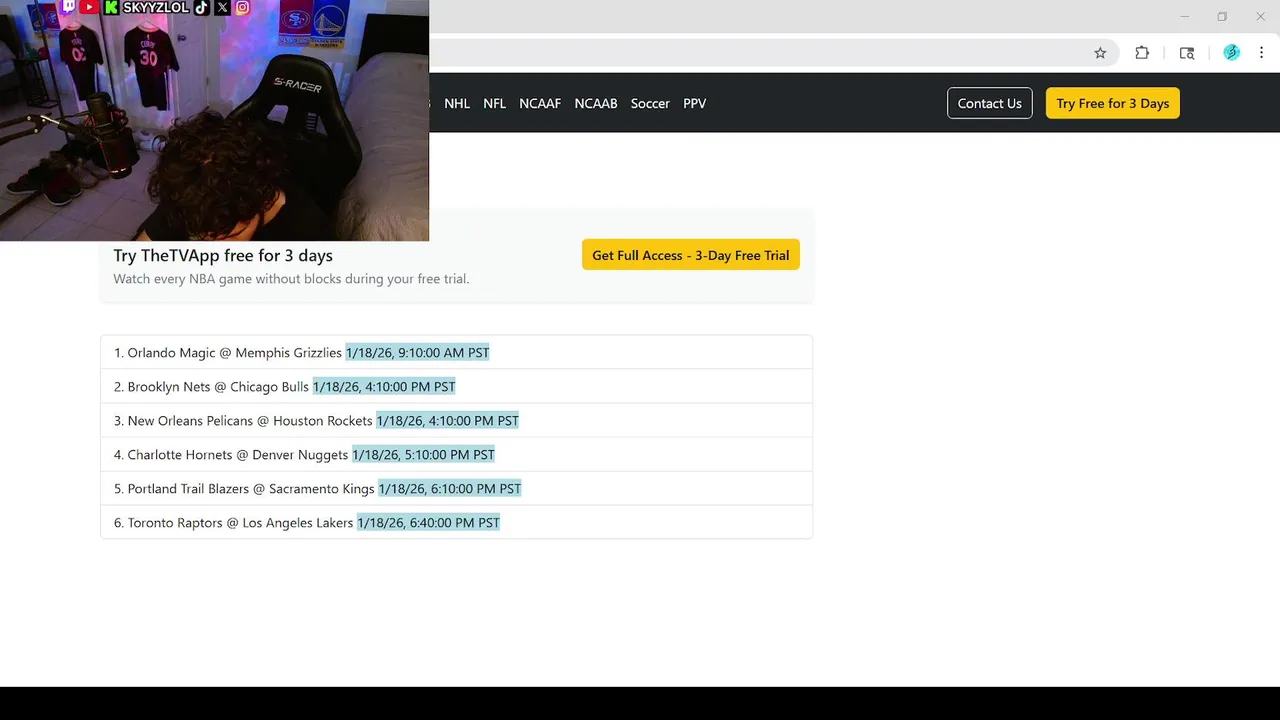Click 'Try TheTVApp free for 3 days' heading
Viewport: 1280px width, 720px height.
(223, 255)
